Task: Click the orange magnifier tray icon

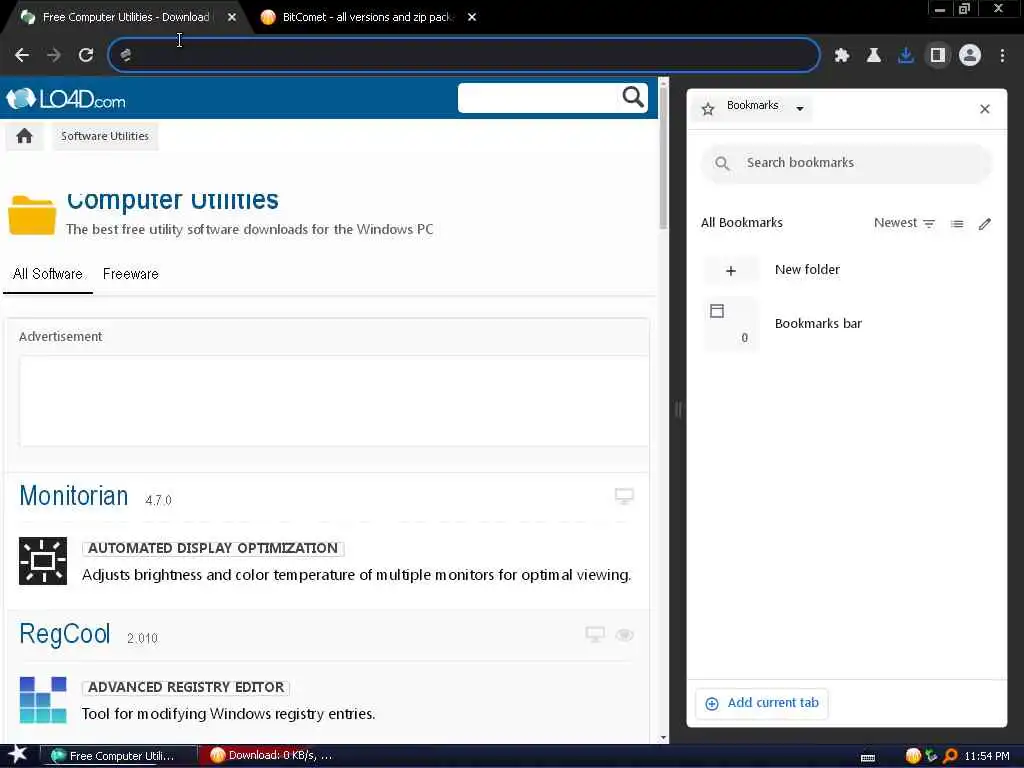Action: 950,756
